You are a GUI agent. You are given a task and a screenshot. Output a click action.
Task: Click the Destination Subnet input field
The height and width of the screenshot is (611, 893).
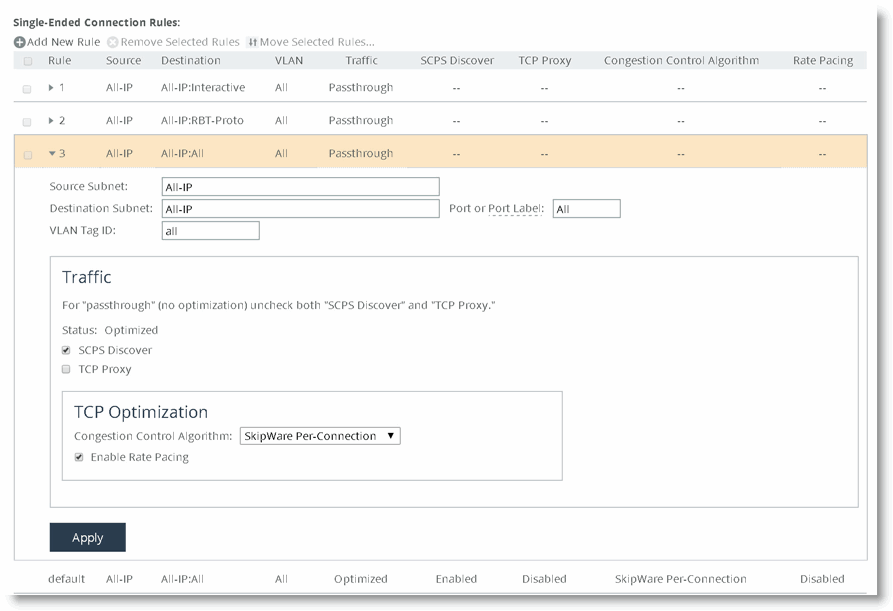pyautogui.click(x=300, y=209)
